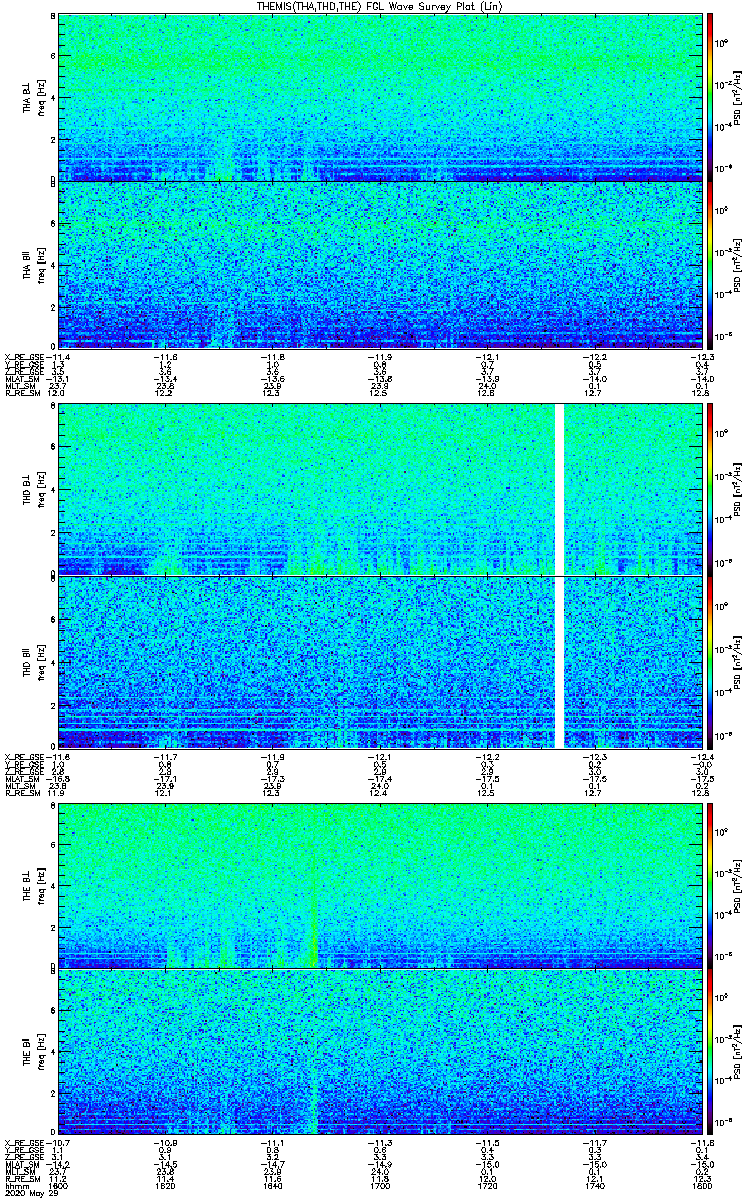The height and width of the screenshot is (1200, 750).
Task: Click the first X_RE_GSE value -11.4 under THA panels
Action: point(58,357)
